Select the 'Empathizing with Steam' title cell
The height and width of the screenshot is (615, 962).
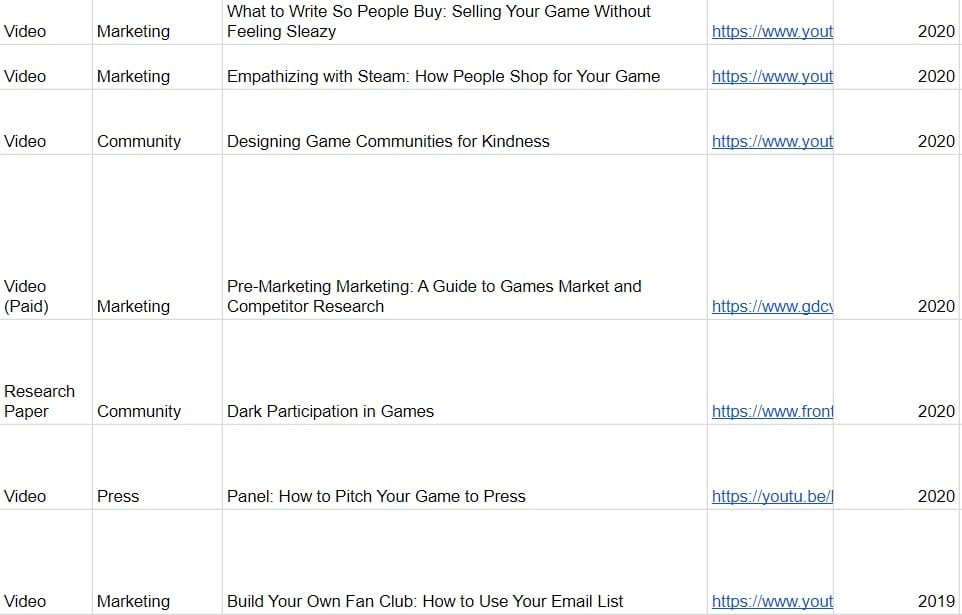tap(443, 76)
